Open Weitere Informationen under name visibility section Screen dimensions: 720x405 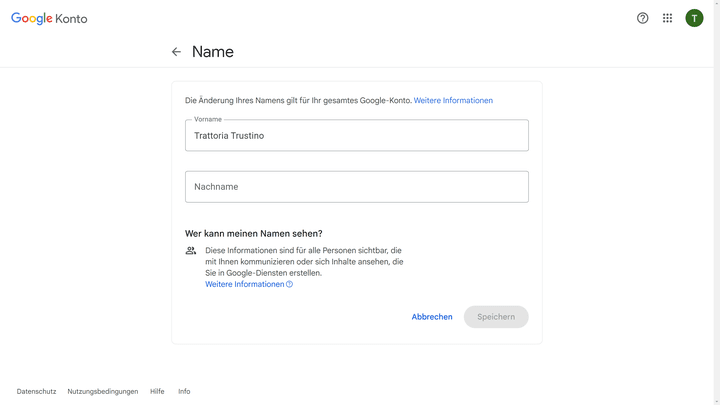tap(245, 284)
